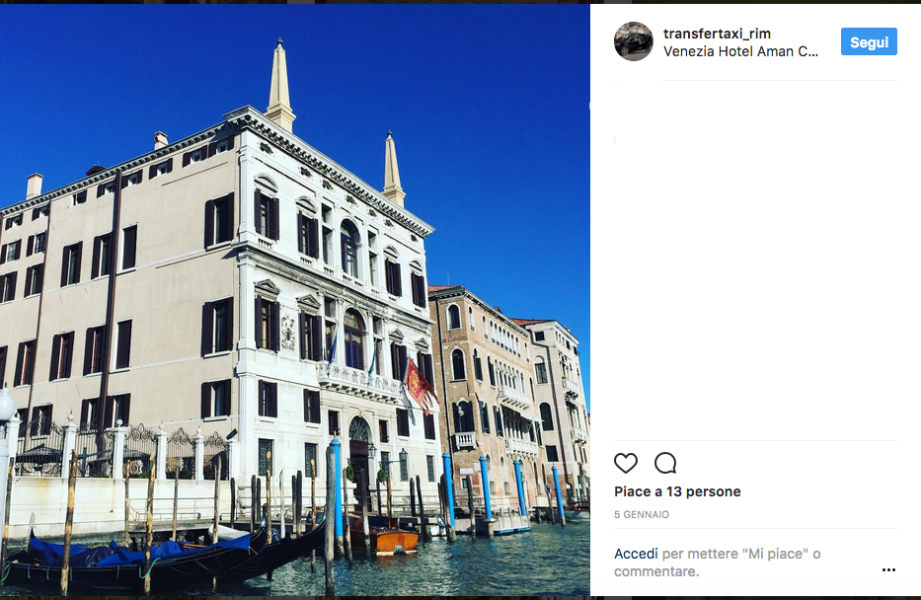Click the taller left rooftop spire
The height and width of the screenshot is (600, 921).
tap(280, 85)
